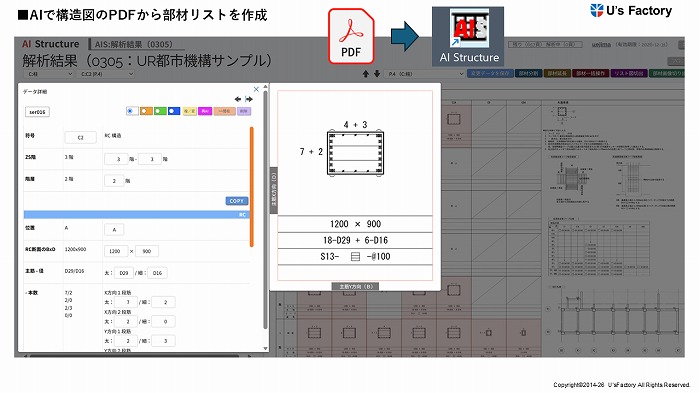Click the down arrow page icon

pyautogui.click(x=377, y=74)
